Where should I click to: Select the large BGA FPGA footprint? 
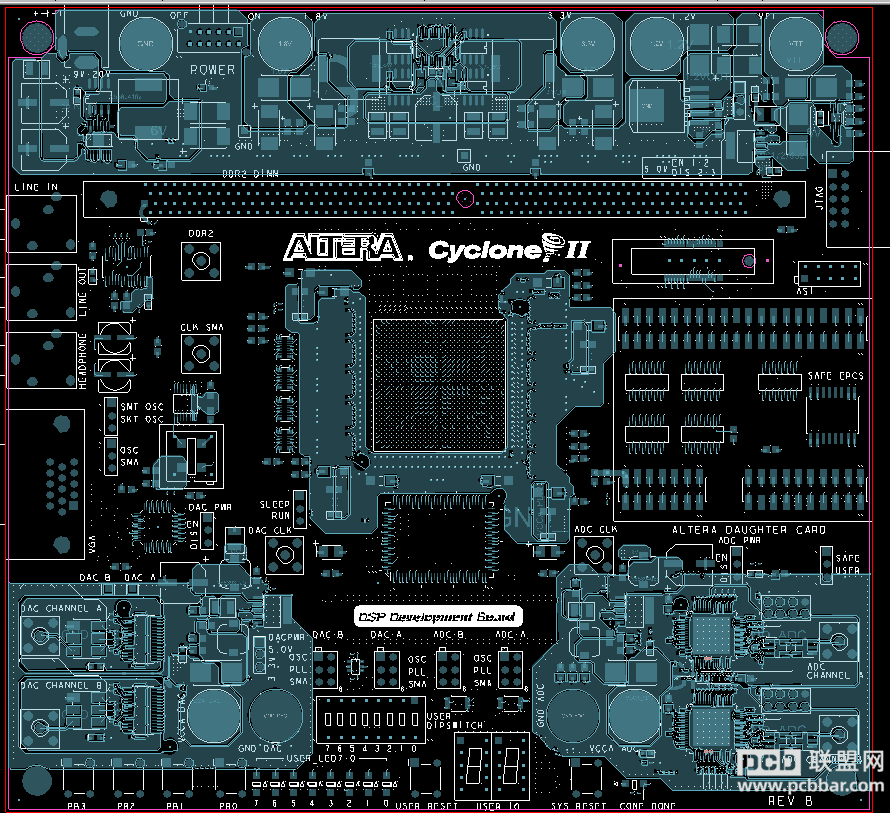coord(439,385)
